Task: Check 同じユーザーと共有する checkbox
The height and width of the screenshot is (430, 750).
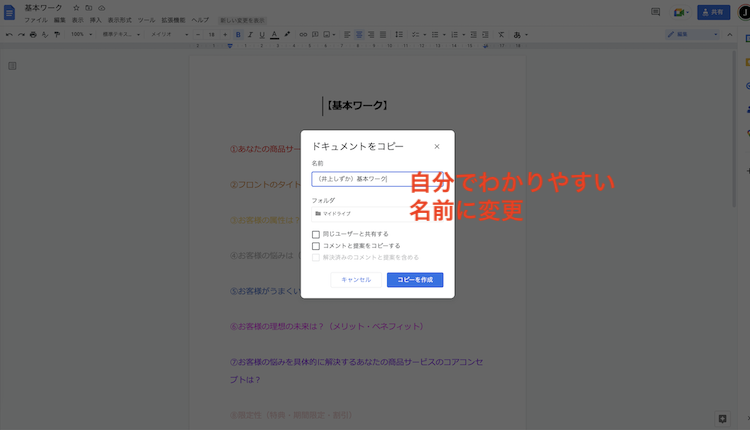Action: point(316,234)
